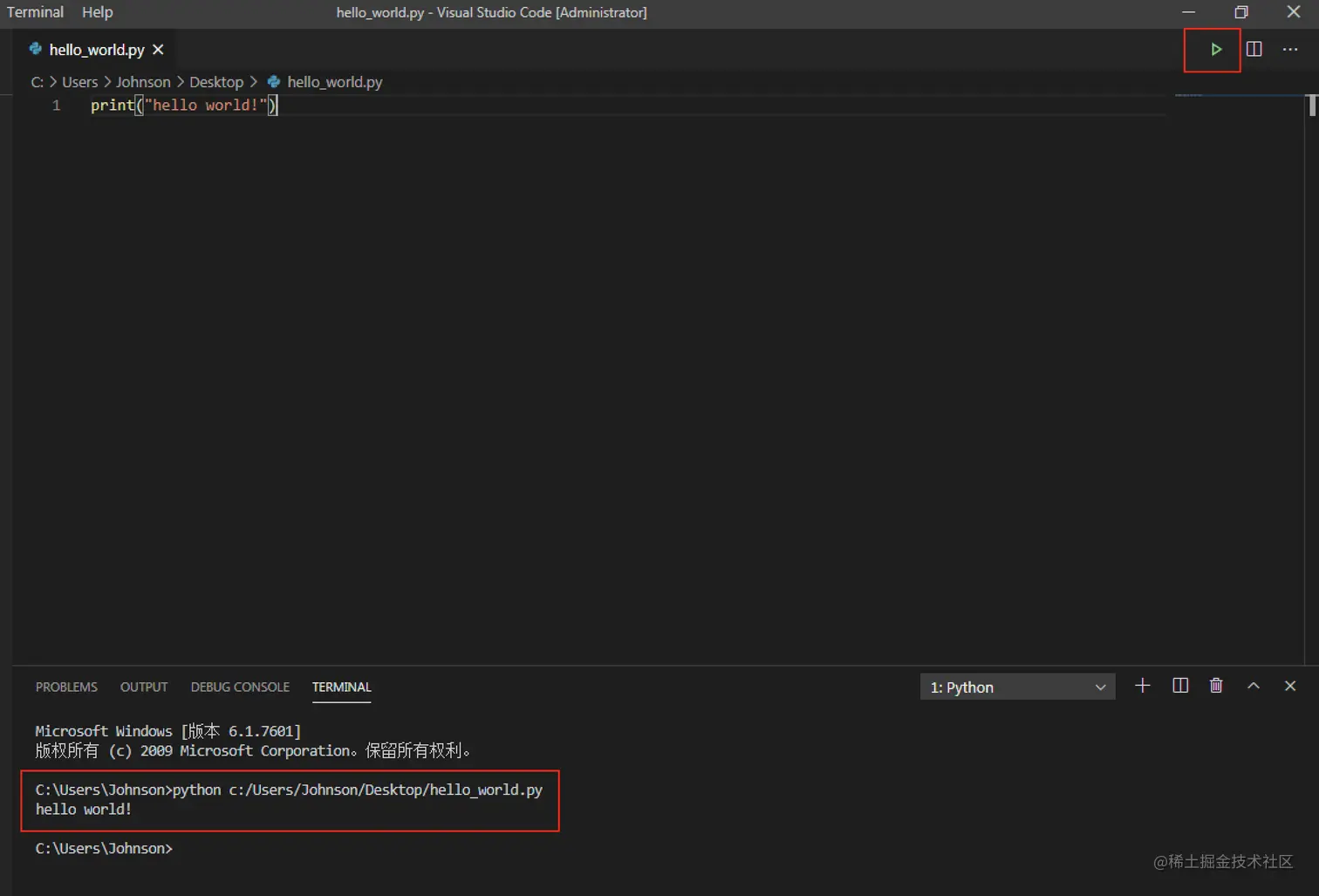Maximize the terminal panel
Viewport: 1319px width, 896px height.
click(x=1253, y=686)
